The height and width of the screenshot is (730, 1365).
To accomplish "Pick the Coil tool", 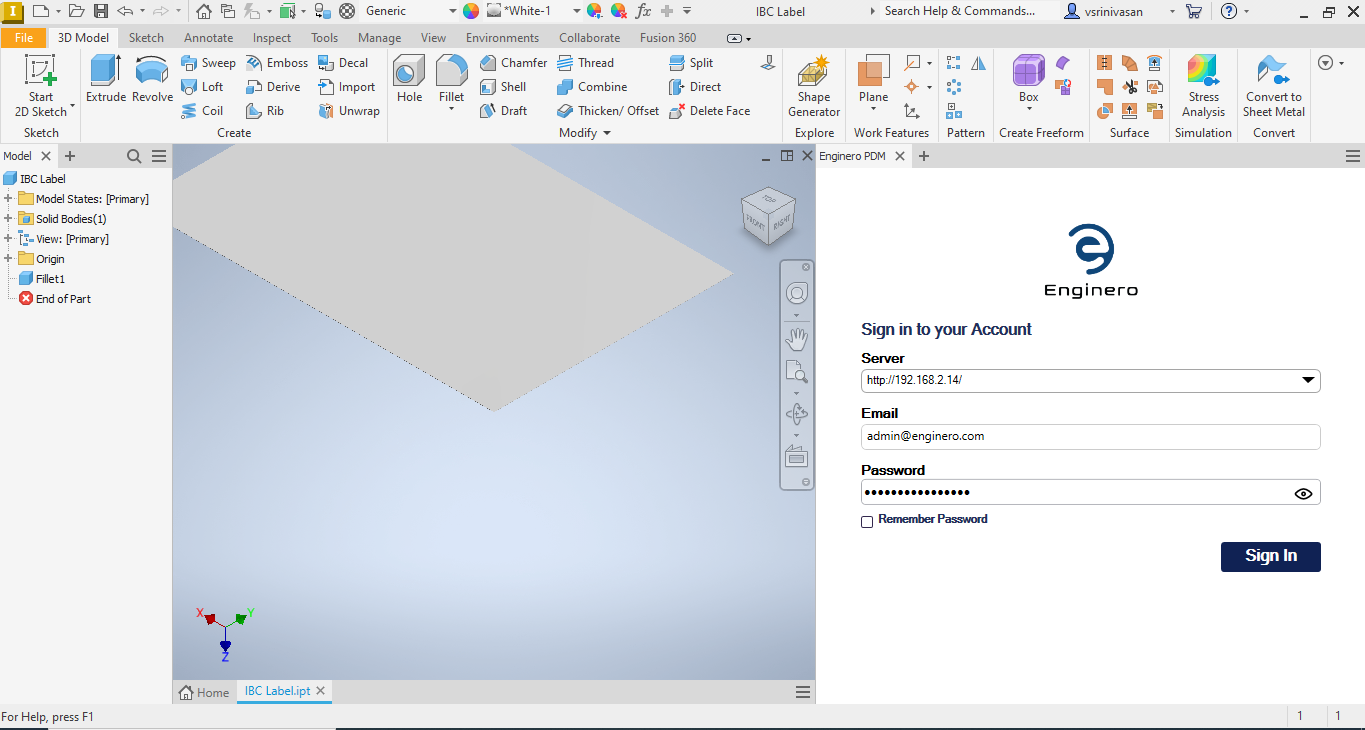I will pyautogui.click(x=202, y=111).
